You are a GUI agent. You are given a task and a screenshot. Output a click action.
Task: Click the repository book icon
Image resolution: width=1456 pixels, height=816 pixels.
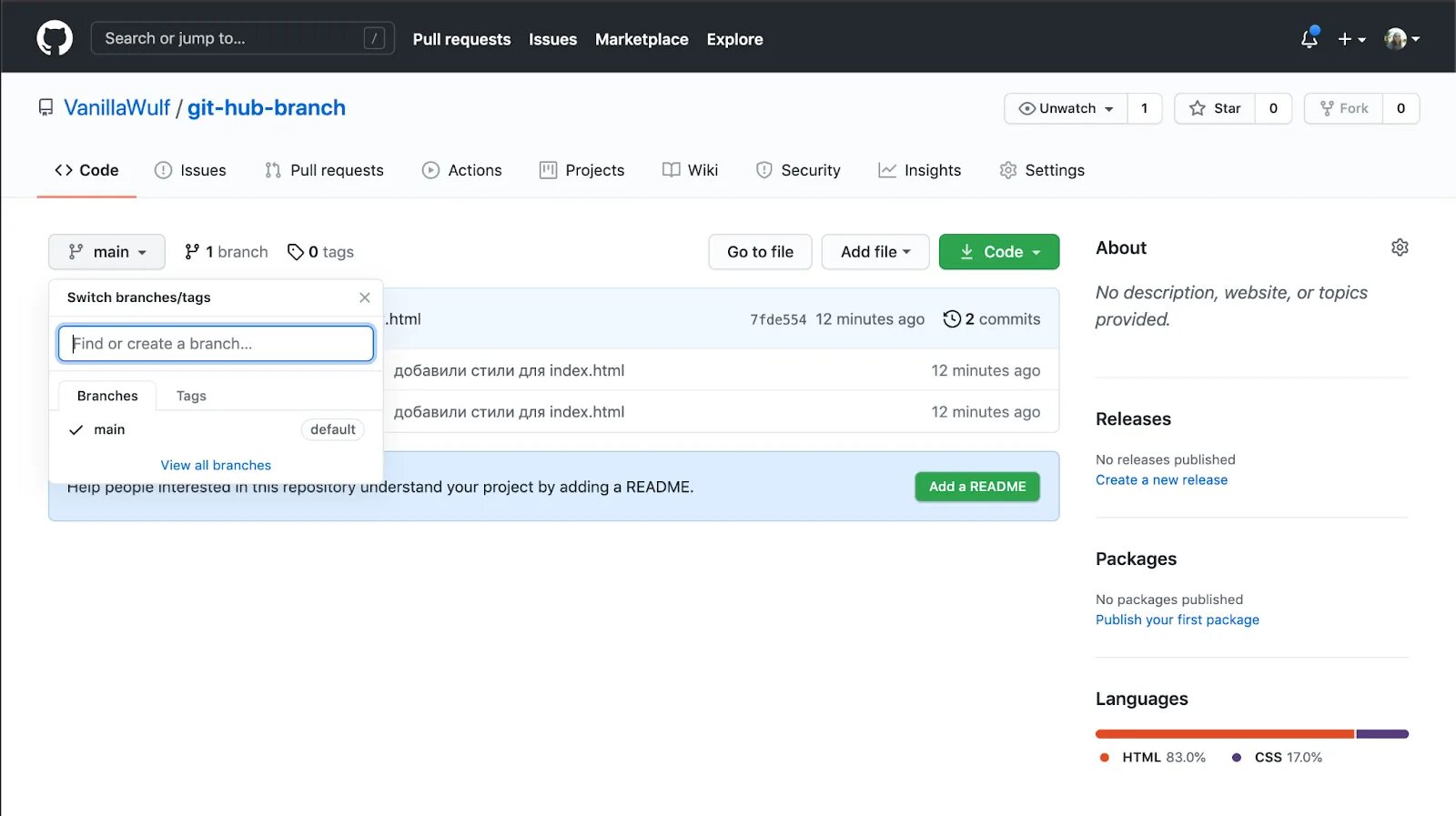[45, 108]
